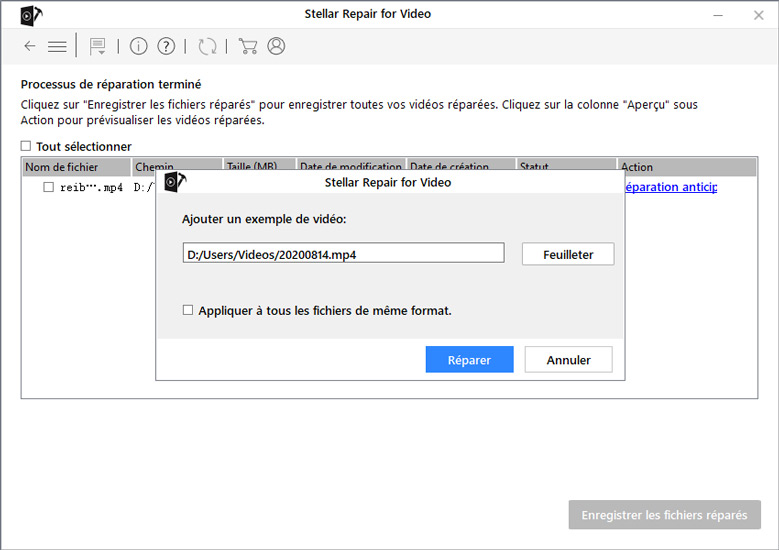Image resolution: width=779 pixels, height=550 pixels.
Task: Click the Date de modification column header
Action: click(351, 164)
